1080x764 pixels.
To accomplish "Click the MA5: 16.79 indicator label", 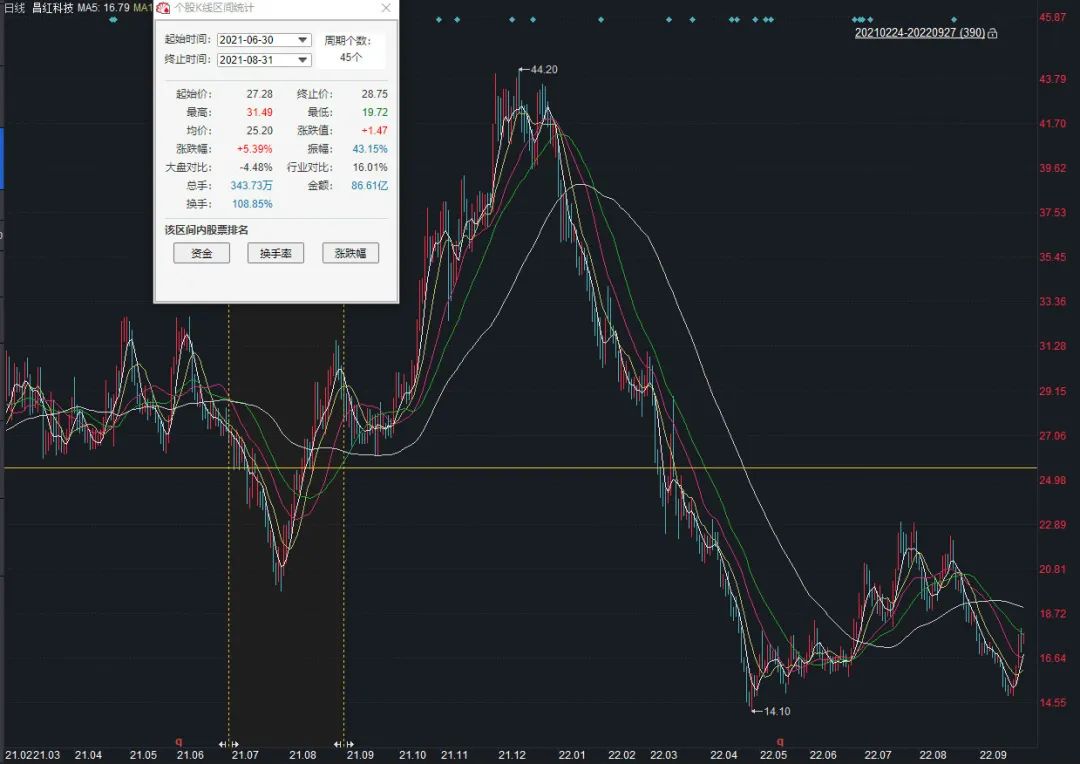I will click(102, 8).
